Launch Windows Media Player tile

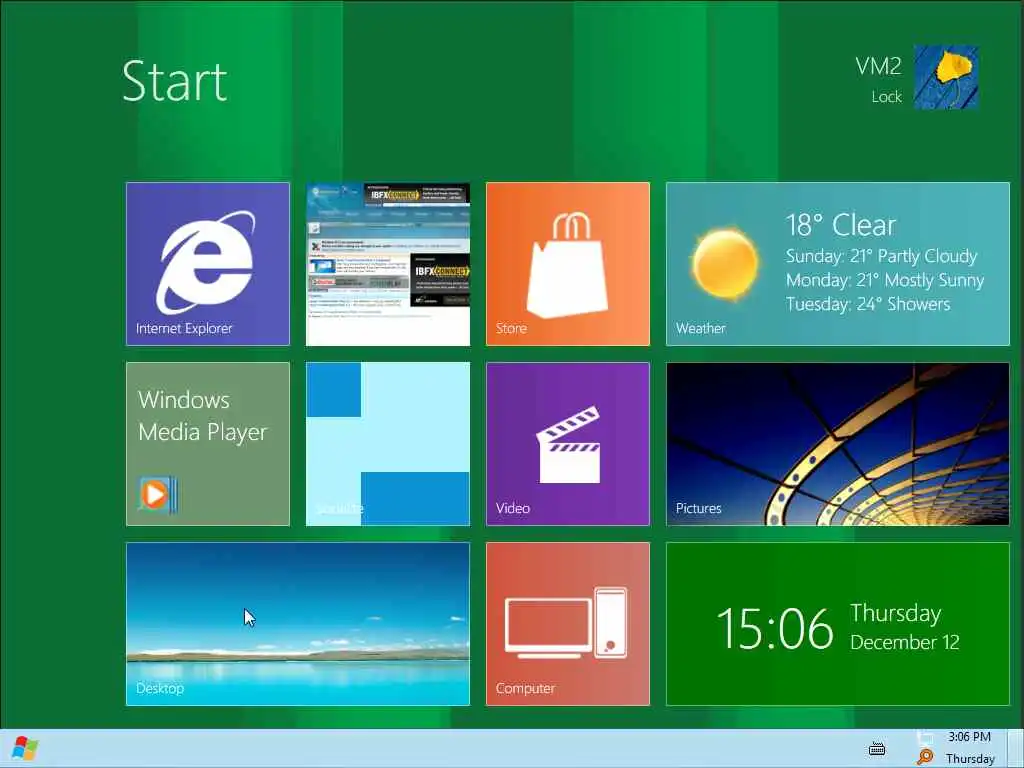click(x=208, y=444)
